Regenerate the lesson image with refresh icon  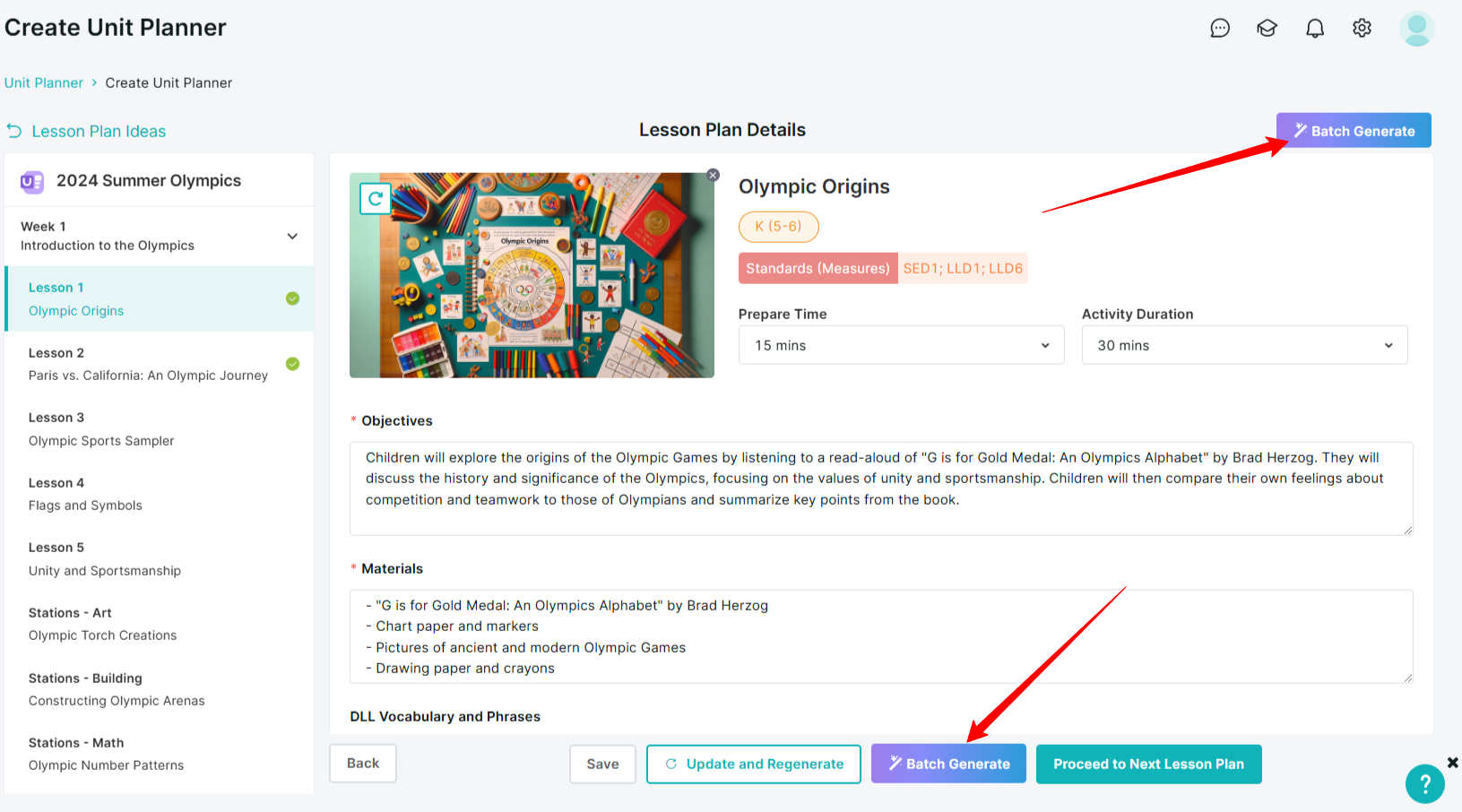point(376,198)
